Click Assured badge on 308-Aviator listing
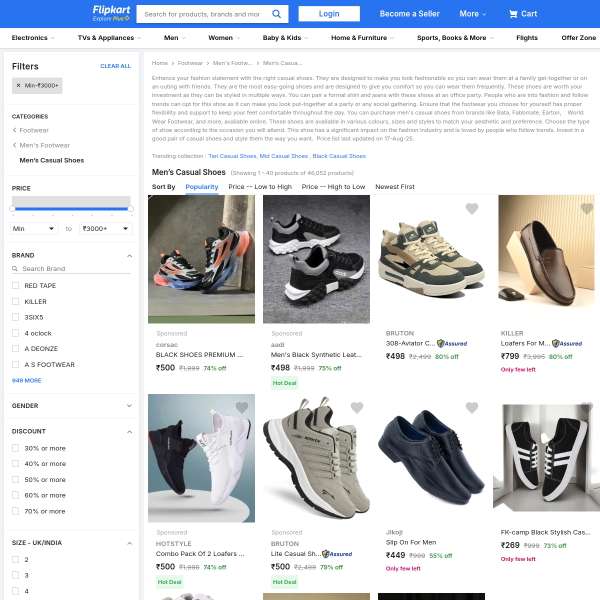 [452, 343]
